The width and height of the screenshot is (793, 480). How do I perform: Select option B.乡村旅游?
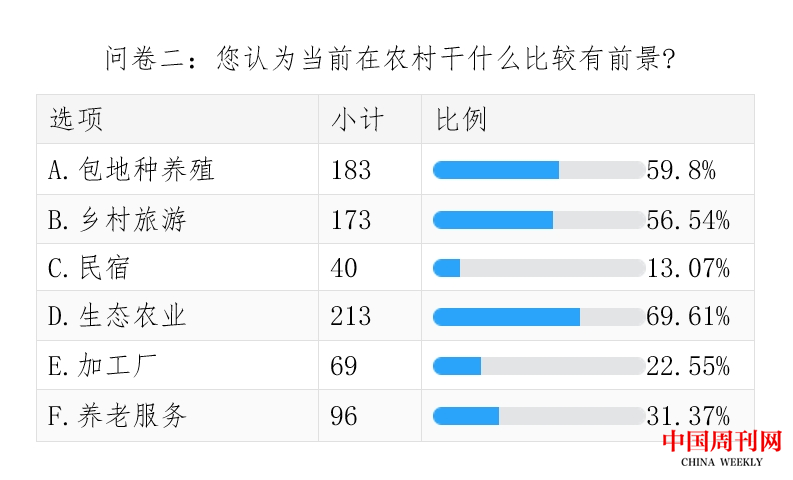[117, 220]
